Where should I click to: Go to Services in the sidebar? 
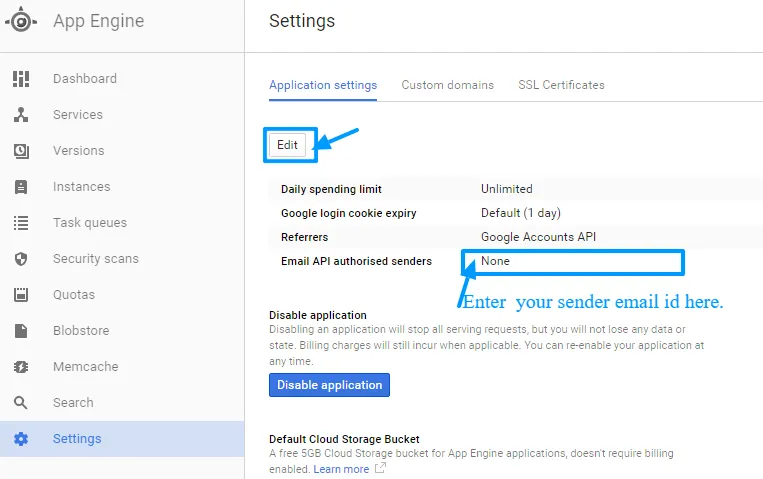point(122,115)
